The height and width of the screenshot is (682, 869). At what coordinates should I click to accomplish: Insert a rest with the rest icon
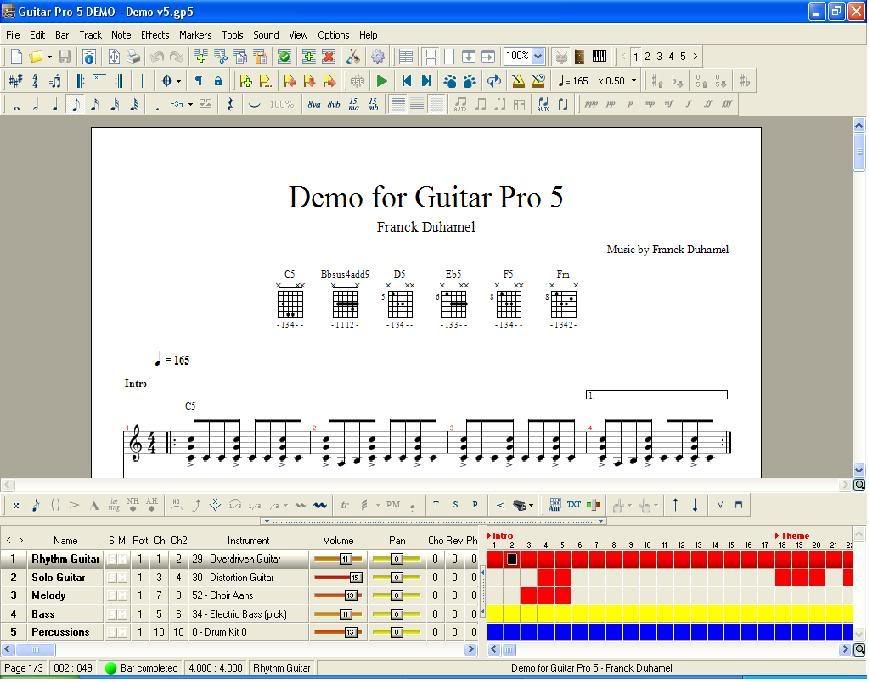(x=230, y=104)
